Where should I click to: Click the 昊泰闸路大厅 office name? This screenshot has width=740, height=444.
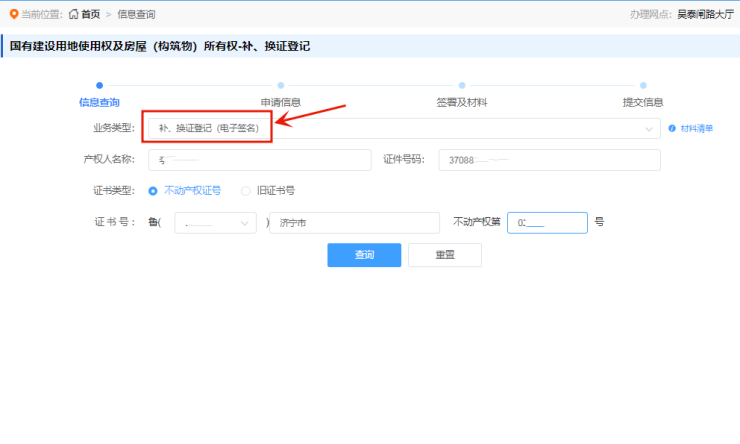point(706,14)
